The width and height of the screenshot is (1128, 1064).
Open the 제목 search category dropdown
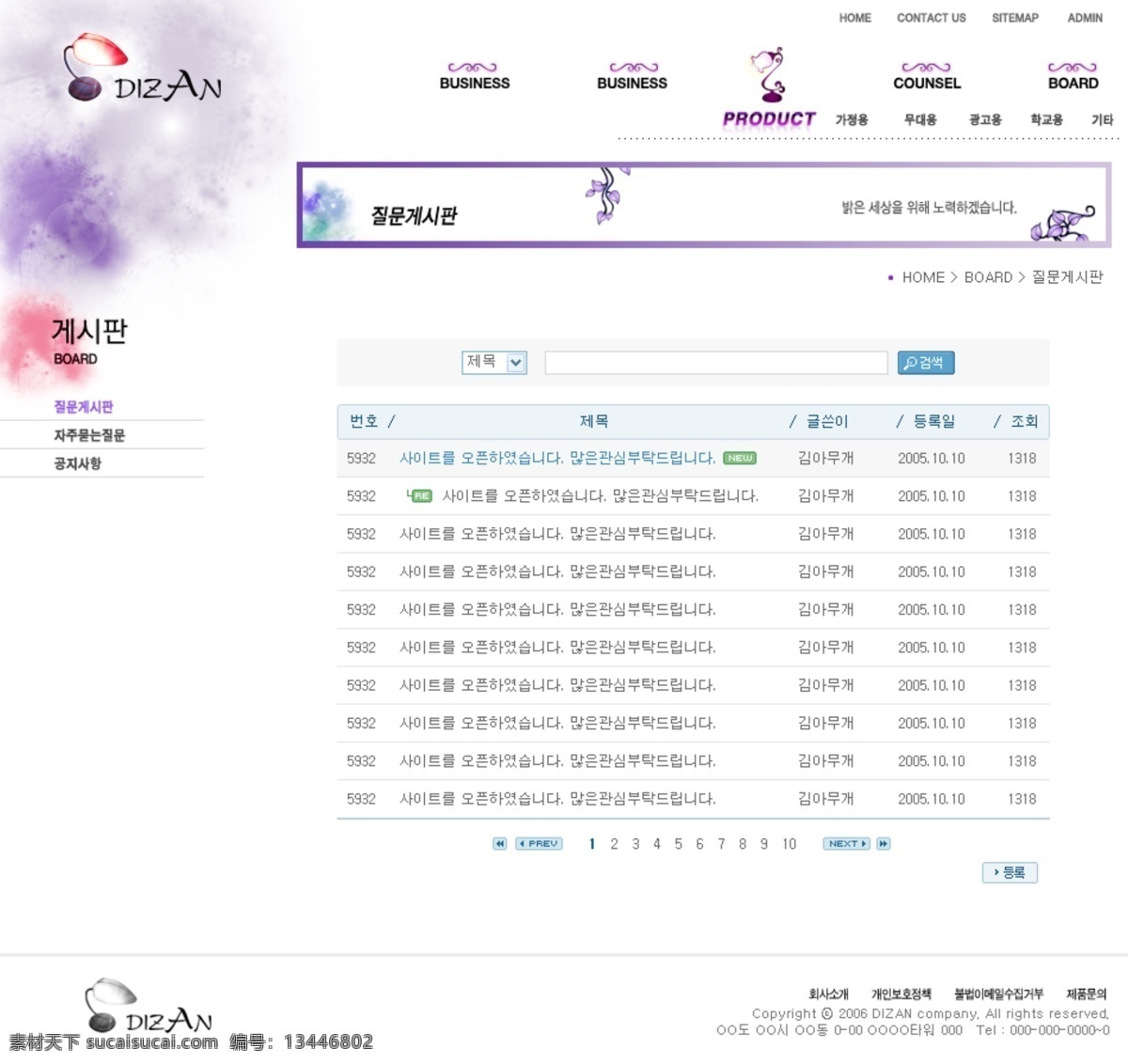click(x=493, y=363)
